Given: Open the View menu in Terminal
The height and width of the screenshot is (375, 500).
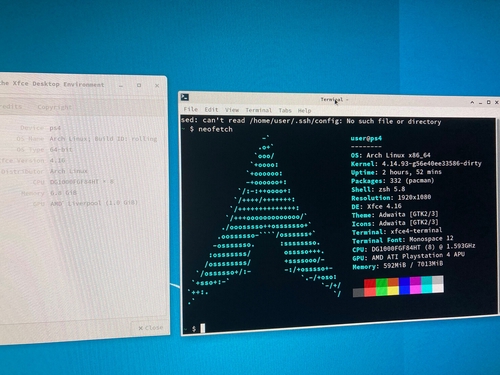Looking at the screenshot, I should (x=232, y=110).
